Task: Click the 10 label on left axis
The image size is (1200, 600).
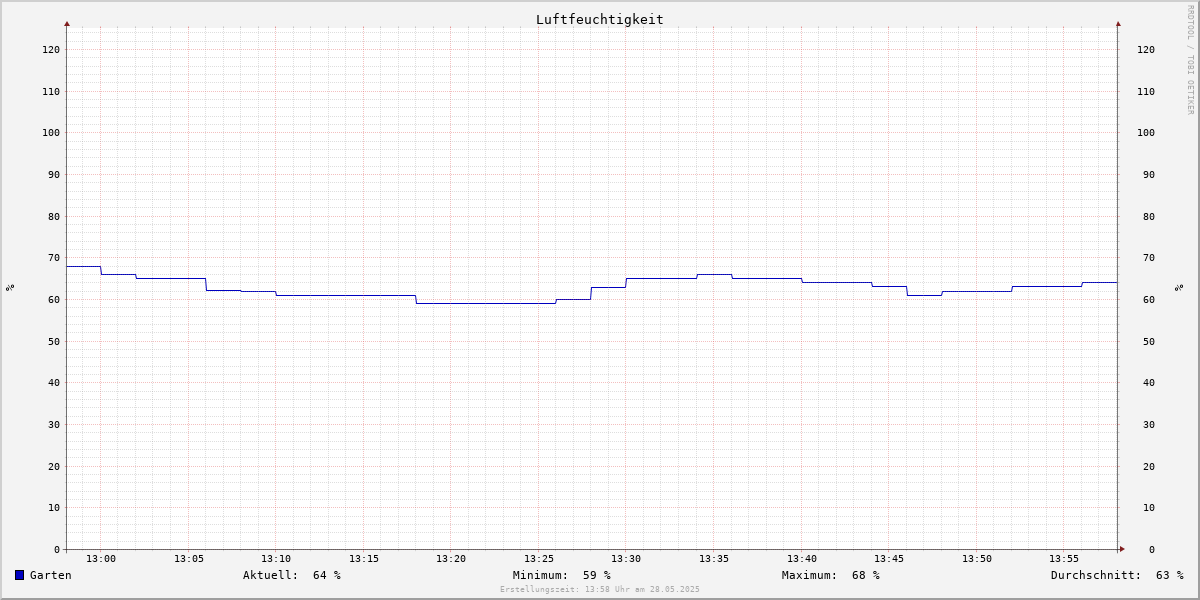Action: [x=54, y=507]
